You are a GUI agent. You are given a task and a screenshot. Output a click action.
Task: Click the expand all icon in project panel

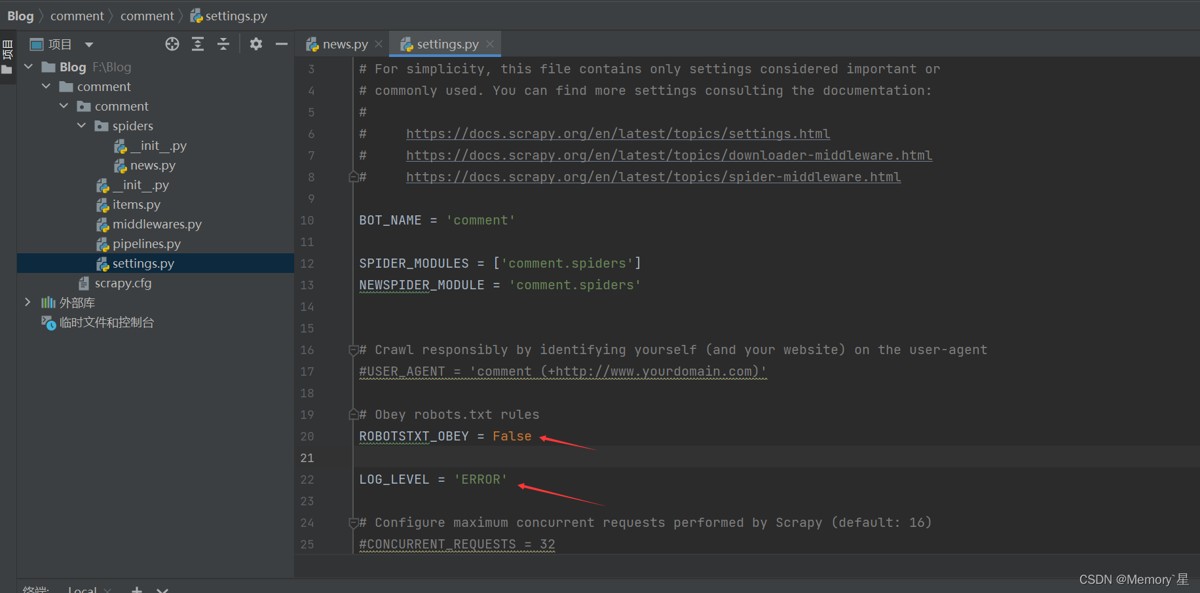(x=198, y=44)
